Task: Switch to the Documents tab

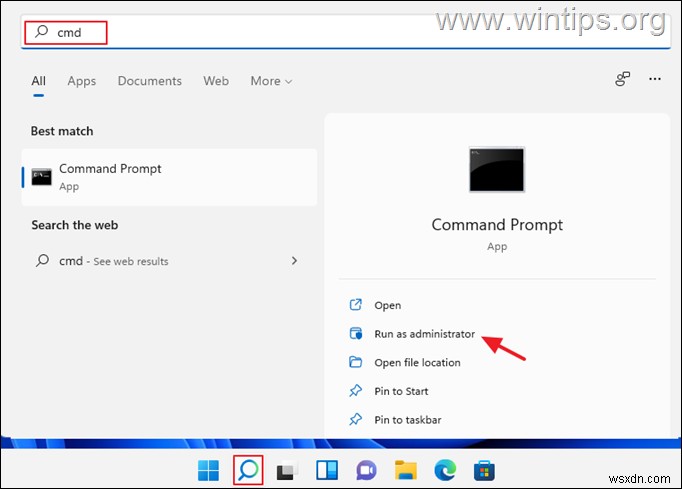Action: [150, 81]
